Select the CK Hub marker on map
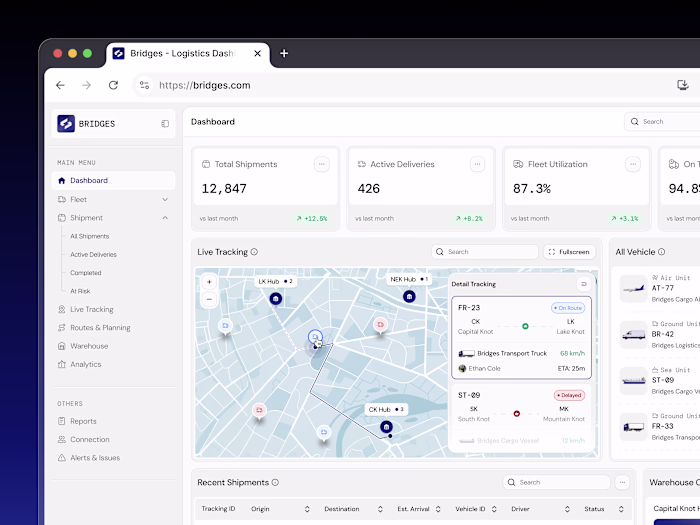Screen dimensions: 700x525 tap(386, 427)
